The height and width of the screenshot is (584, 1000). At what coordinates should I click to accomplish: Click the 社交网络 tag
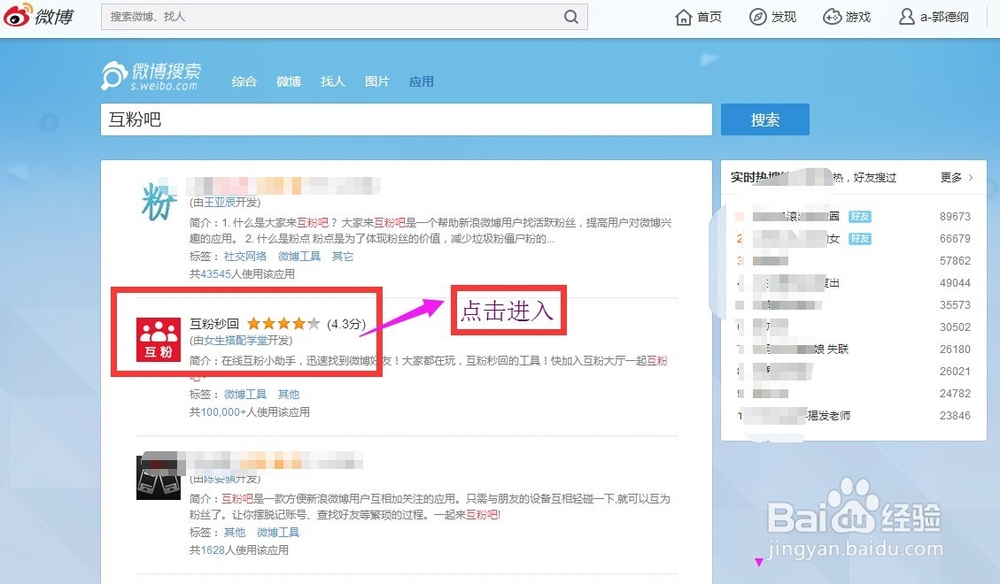pyautogui.click(x=245, y=256)
